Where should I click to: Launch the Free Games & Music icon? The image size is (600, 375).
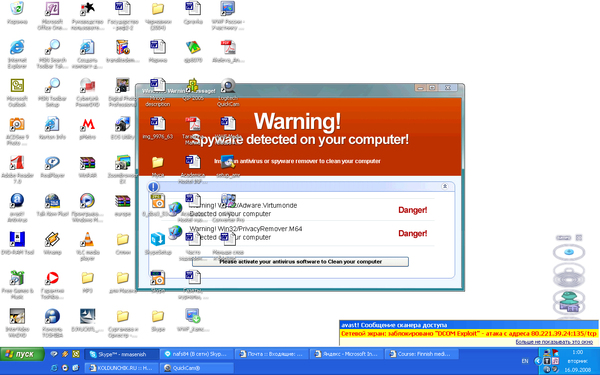point(17,278)
